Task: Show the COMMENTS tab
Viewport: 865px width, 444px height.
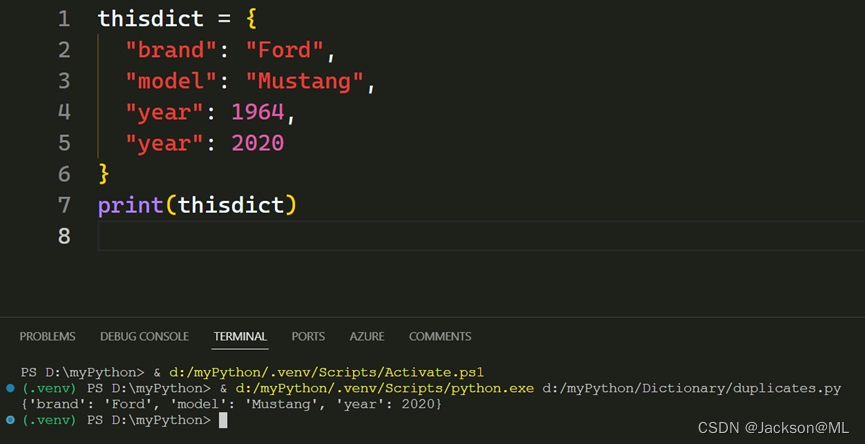Action: pos(440,337)
